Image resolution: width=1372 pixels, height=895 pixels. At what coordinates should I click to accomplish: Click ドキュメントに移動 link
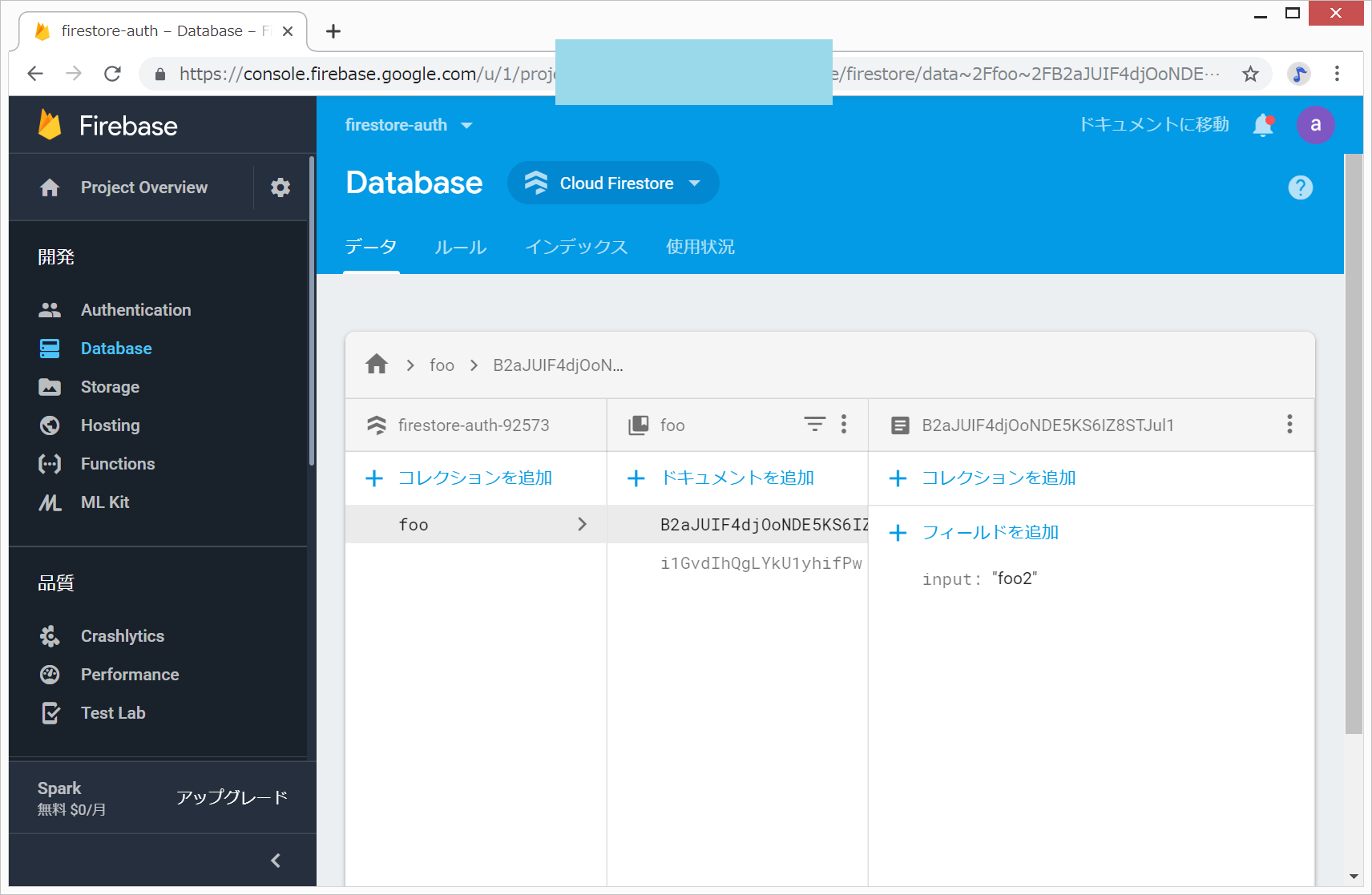pos(1153,124)
